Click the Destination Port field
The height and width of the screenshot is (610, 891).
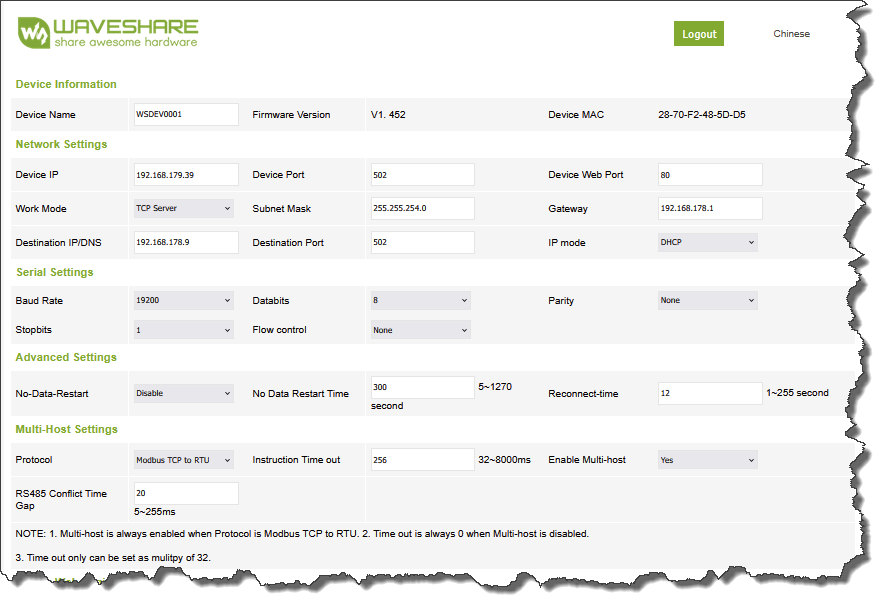(422, 242)
